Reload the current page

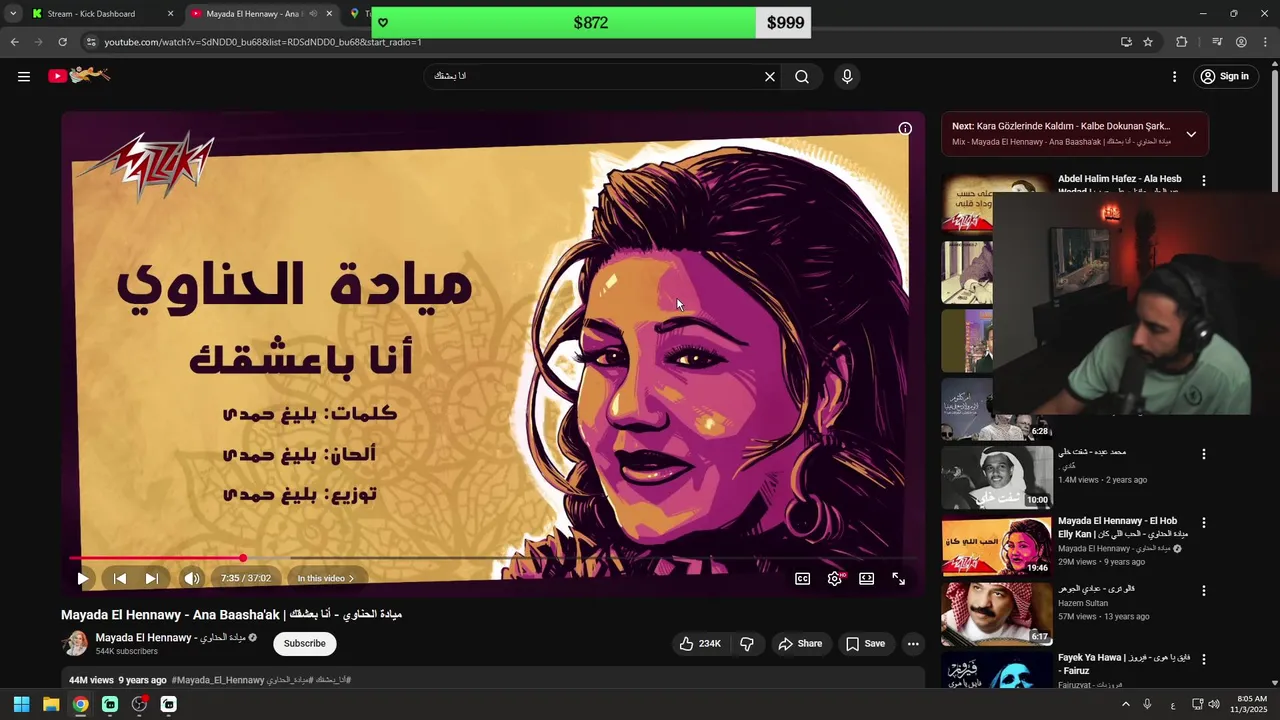pos(62,42)
